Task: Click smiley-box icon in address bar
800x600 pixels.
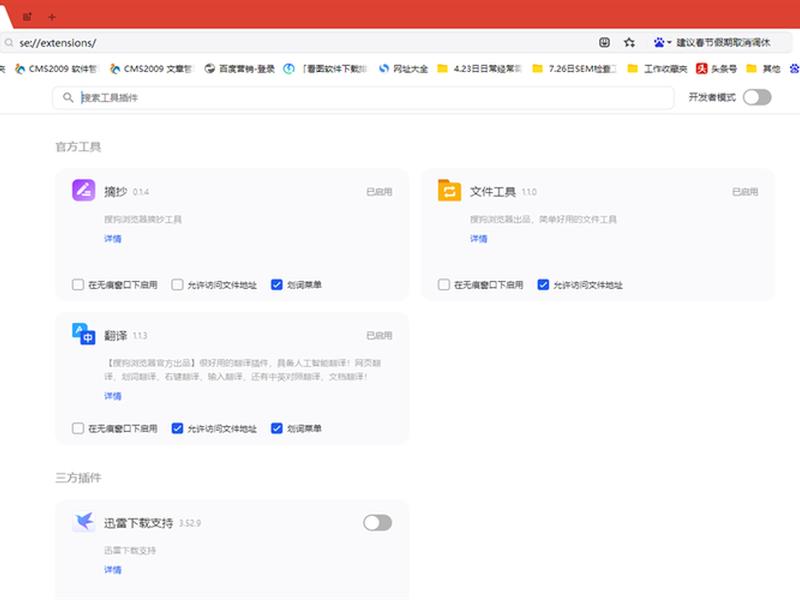Action: point(604,42)
